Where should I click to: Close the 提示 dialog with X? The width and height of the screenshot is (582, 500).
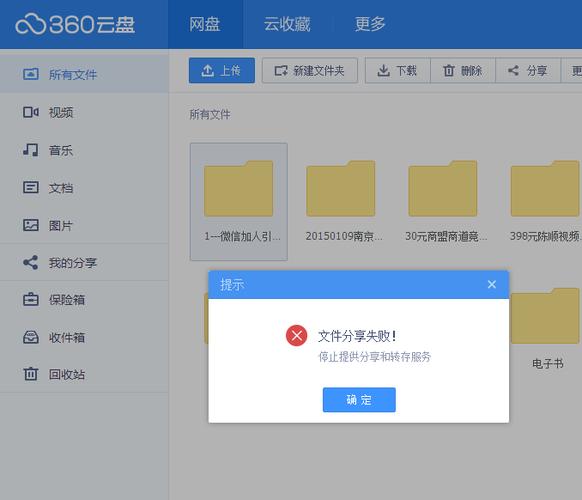tap(492, 284)
